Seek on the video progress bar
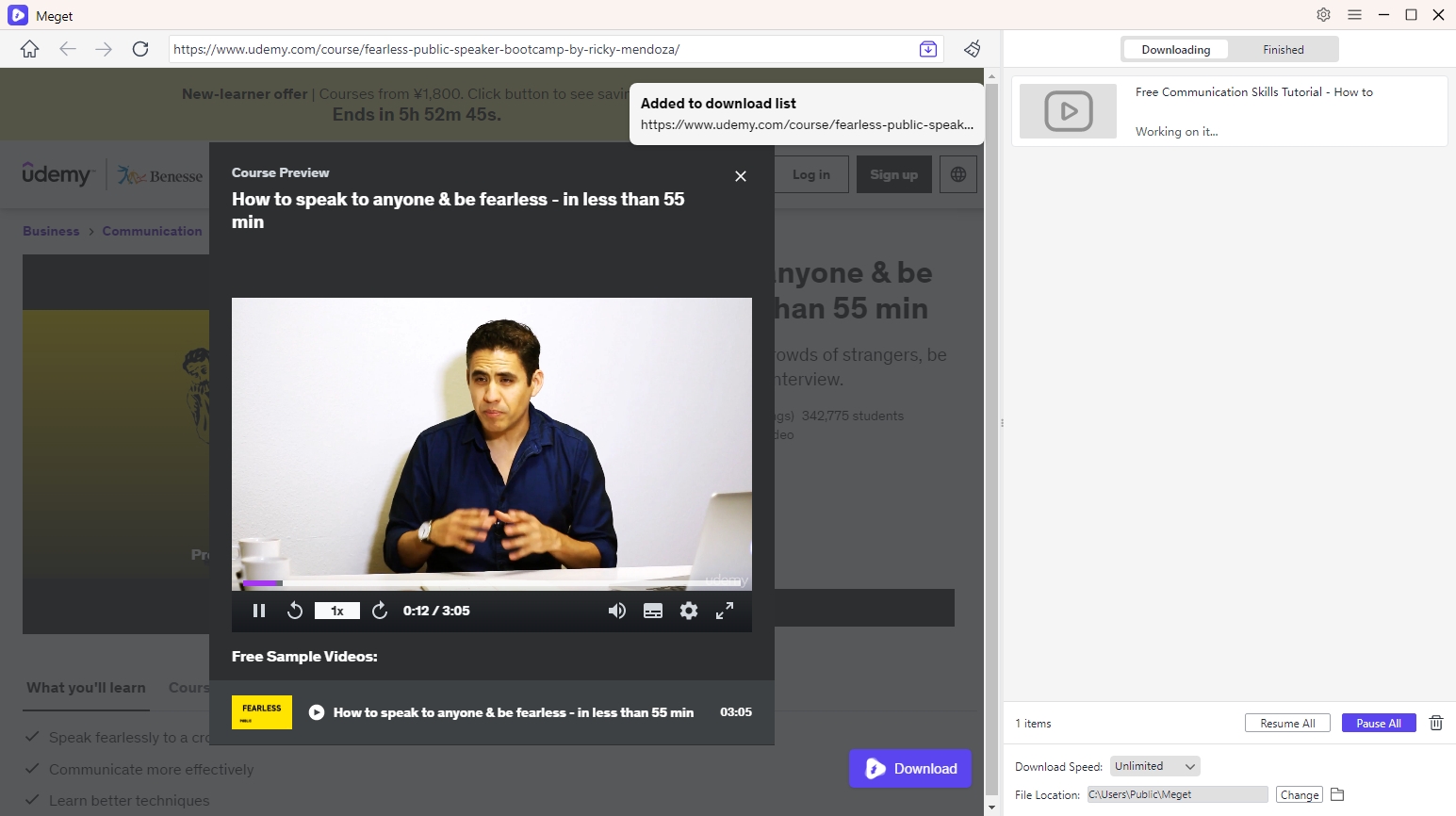The height and width of the screenshot is (816, 1456). click(x=492, y=583)
